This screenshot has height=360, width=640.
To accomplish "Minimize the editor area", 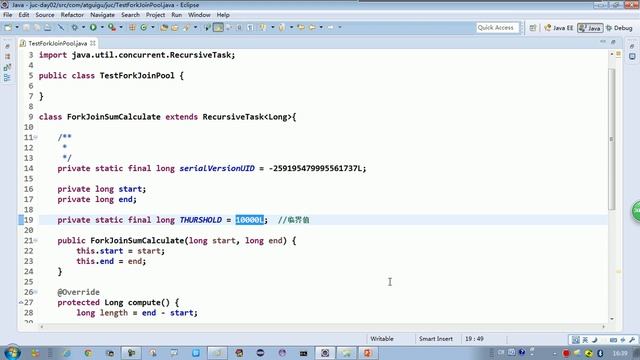I will tap(603, 42).
